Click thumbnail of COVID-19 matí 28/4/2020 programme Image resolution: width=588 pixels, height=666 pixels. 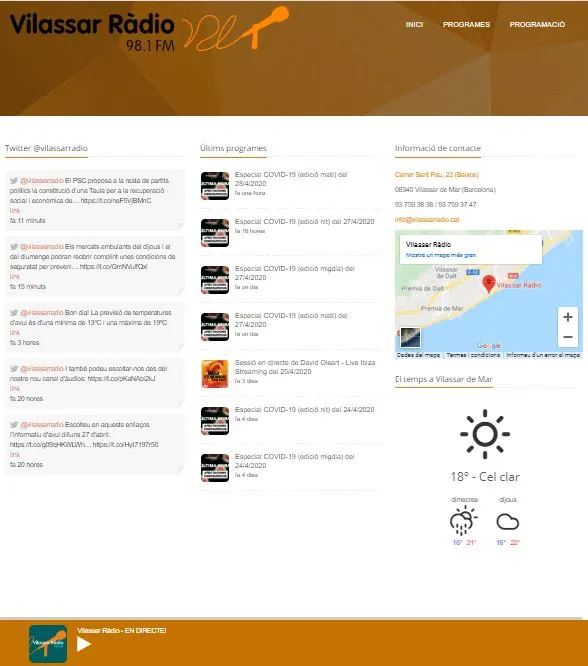pyautogui.click(x=215, y=186)
